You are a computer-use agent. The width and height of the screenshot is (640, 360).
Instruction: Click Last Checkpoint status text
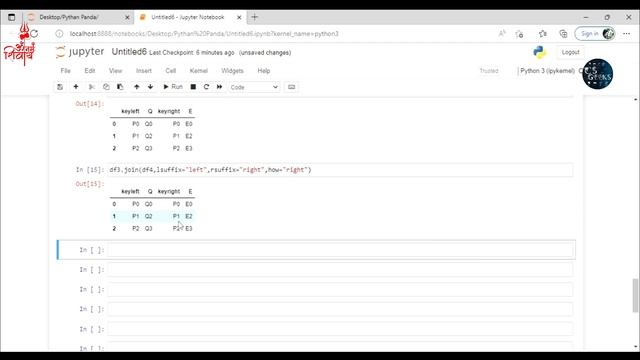click(x=192, y=53)
